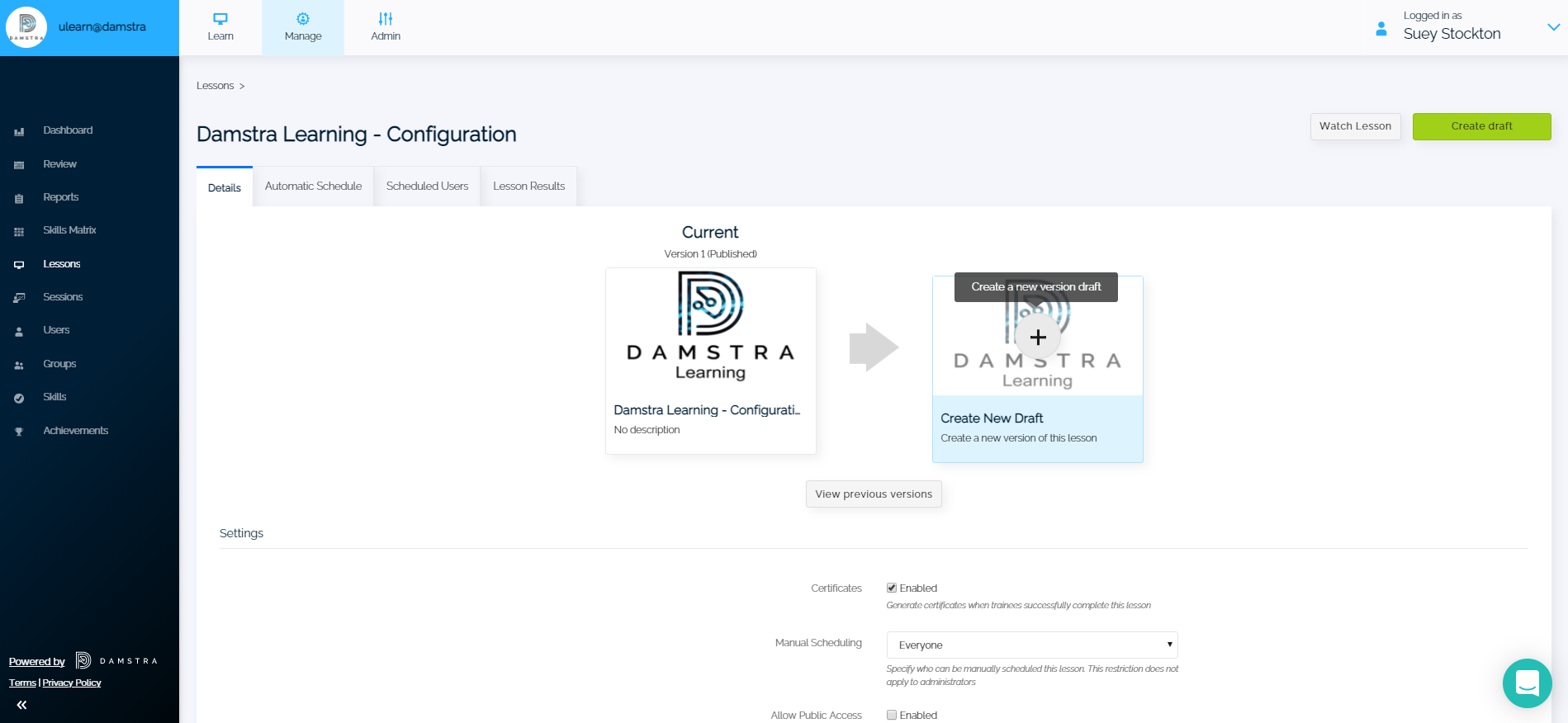
Task: Select Achievements label in sidebar
Action: pyautogui.click(x=76, y=431)
